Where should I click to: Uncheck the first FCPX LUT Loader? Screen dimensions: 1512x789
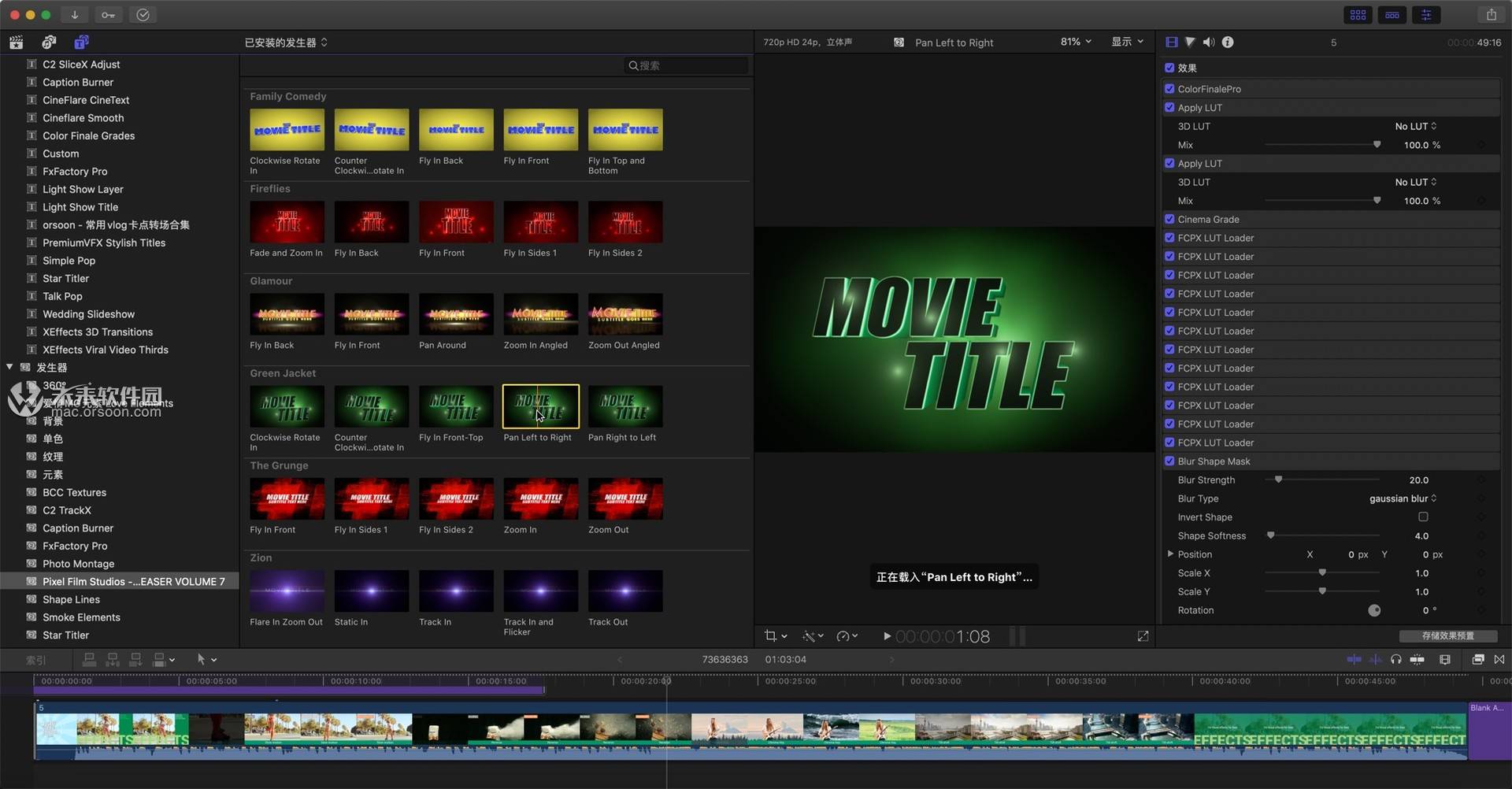1169,237
